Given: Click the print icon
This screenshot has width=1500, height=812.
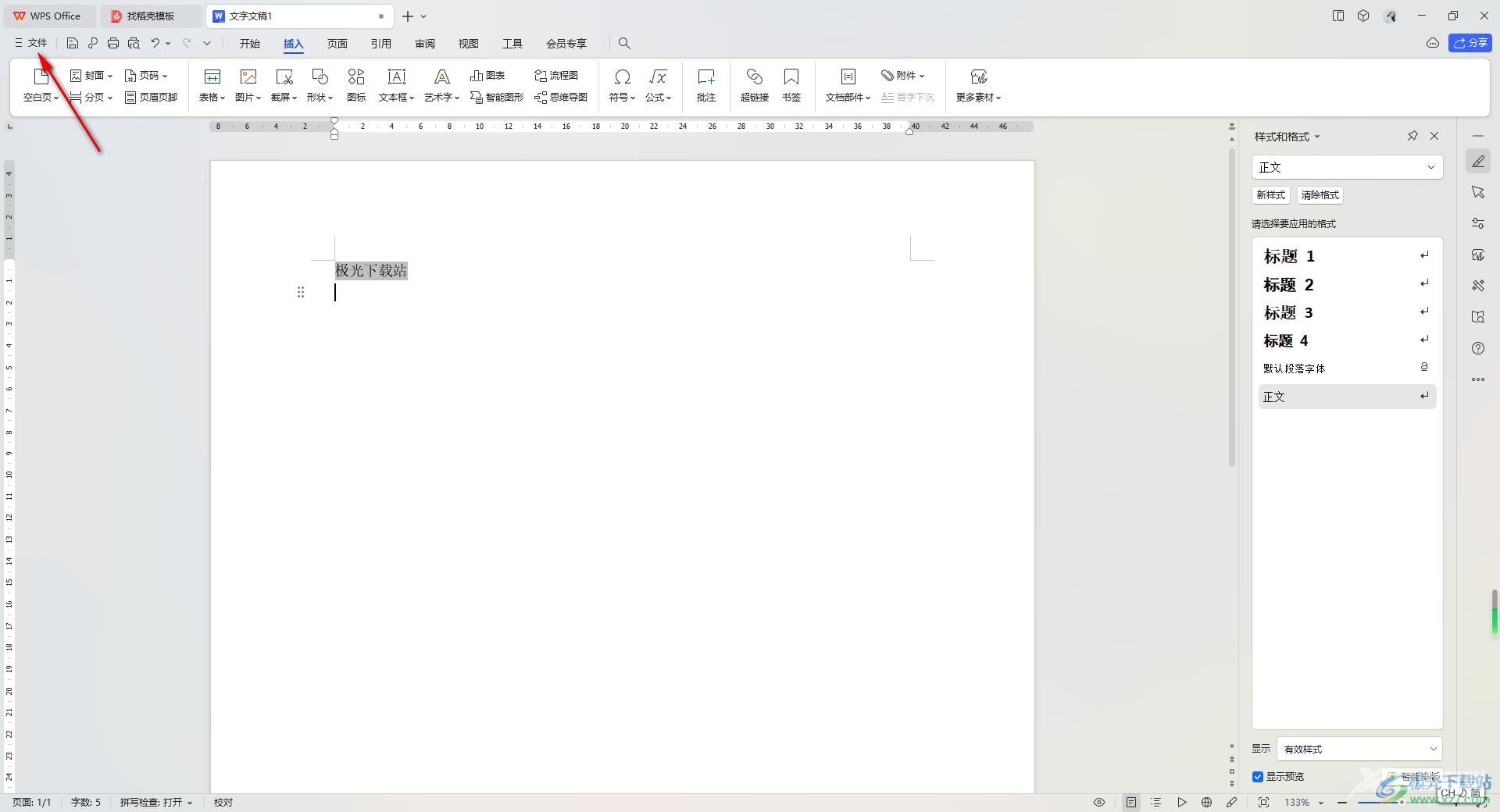Looking at the screenshot, I should coord(113,43).
